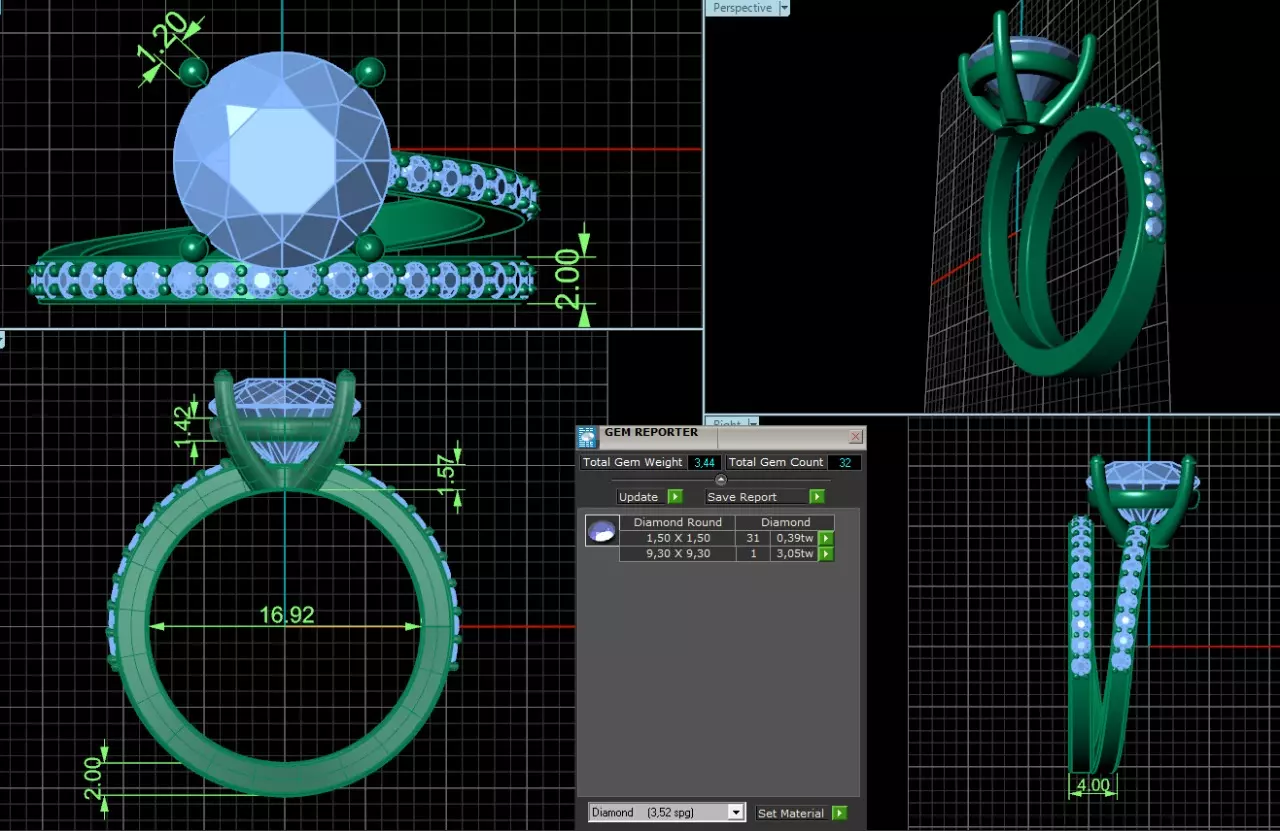Viewport: 1280px width, 831px height.
Task: Click green arrow beside Set Material
Action: pyautogui.click(x=840, y=813)
